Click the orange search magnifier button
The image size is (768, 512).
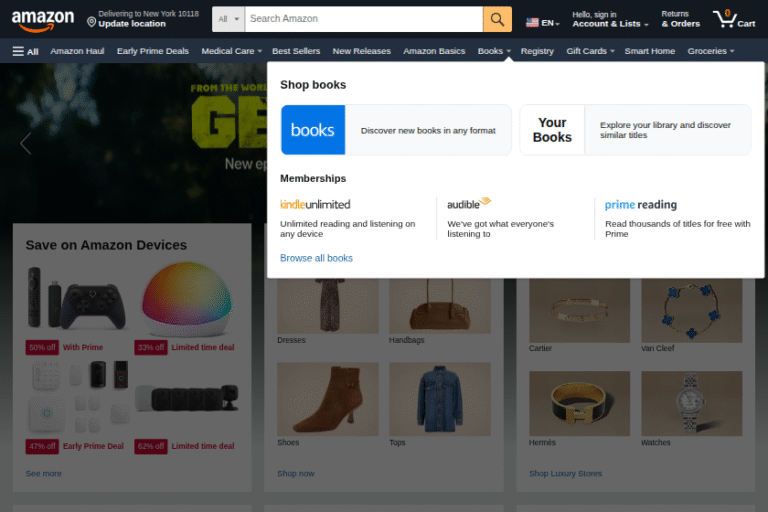[497, 19]
